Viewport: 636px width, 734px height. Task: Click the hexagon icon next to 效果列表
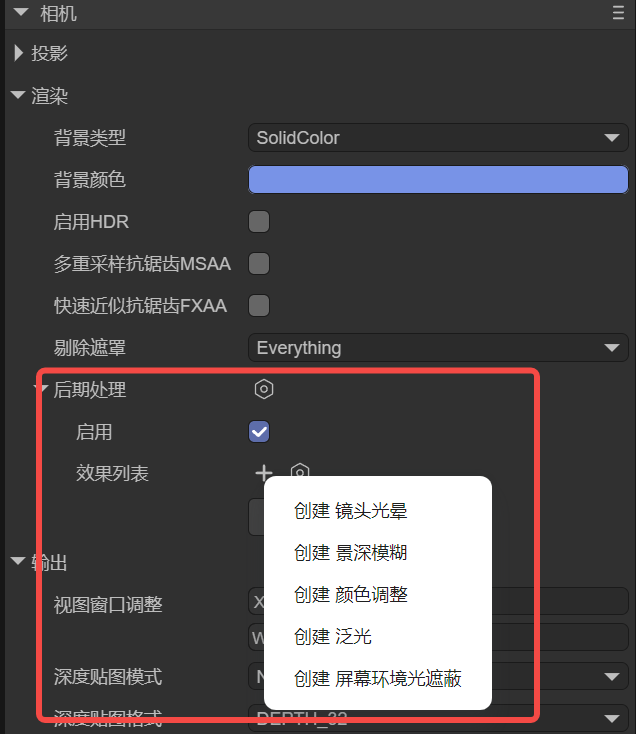pos(300,470)
